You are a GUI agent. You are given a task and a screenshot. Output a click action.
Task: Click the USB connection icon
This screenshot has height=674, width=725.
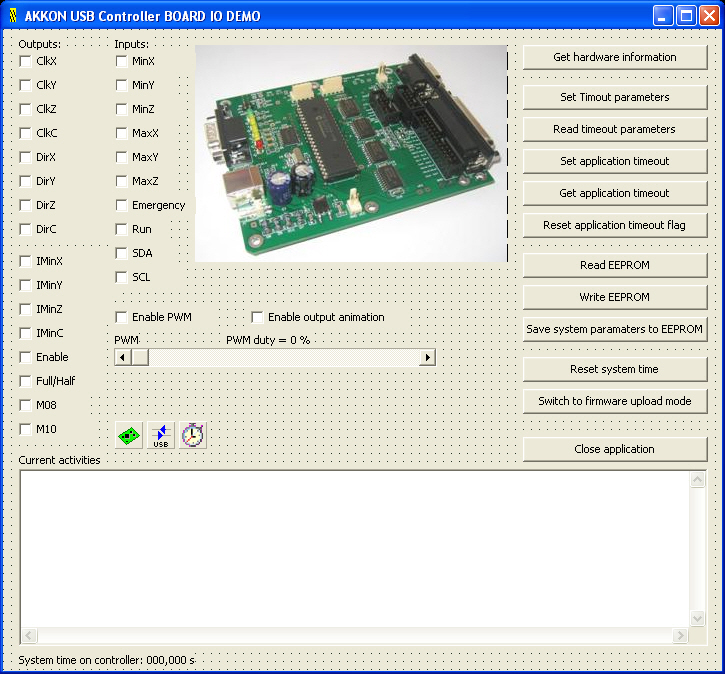click(161, 435)
